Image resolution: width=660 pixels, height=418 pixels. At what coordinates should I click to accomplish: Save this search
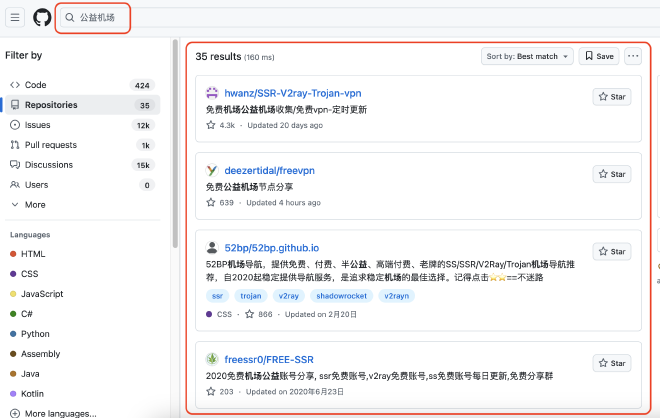point(599,56)
